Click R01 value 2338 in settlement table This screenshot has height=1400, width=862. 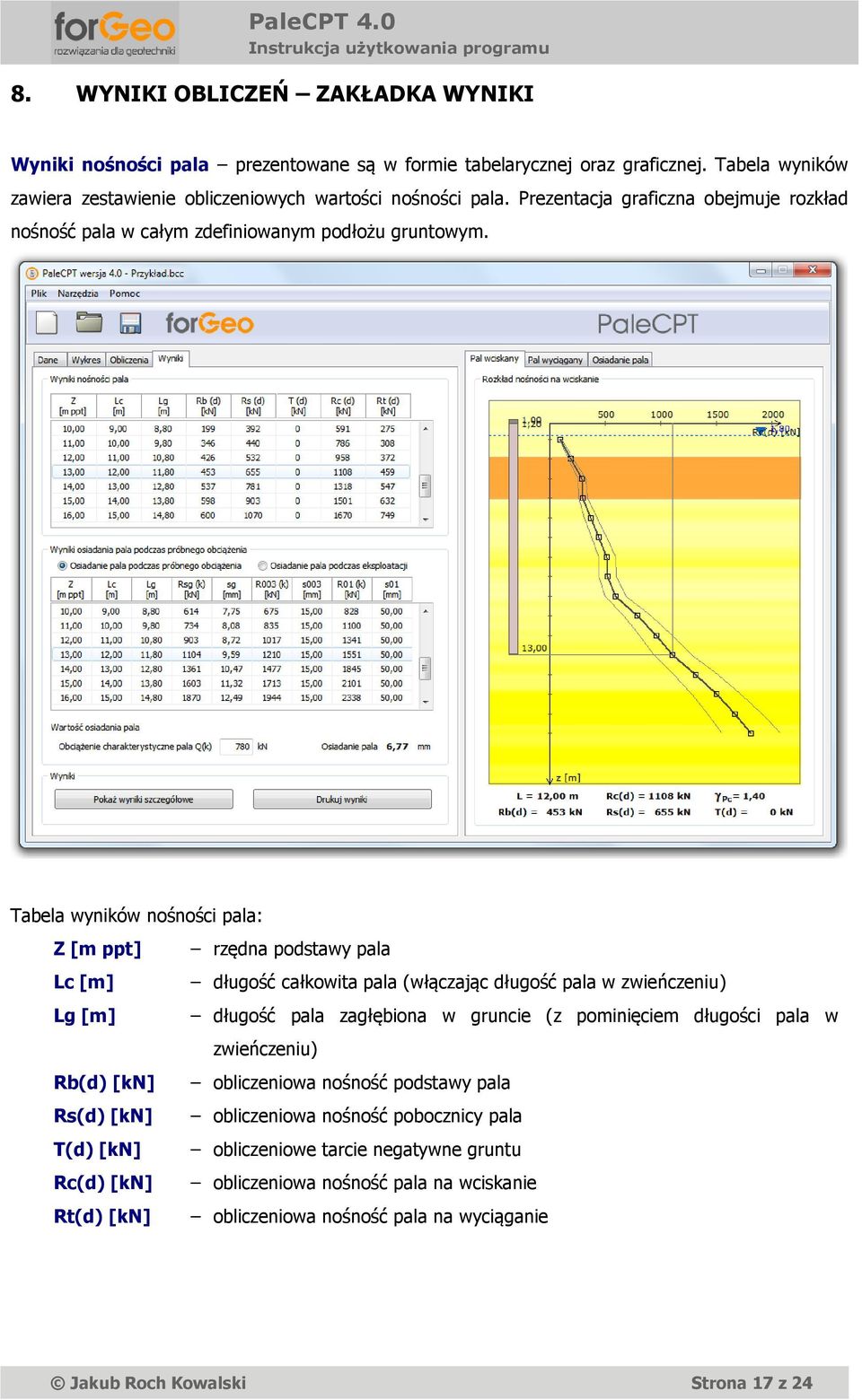tap(351, 698)
